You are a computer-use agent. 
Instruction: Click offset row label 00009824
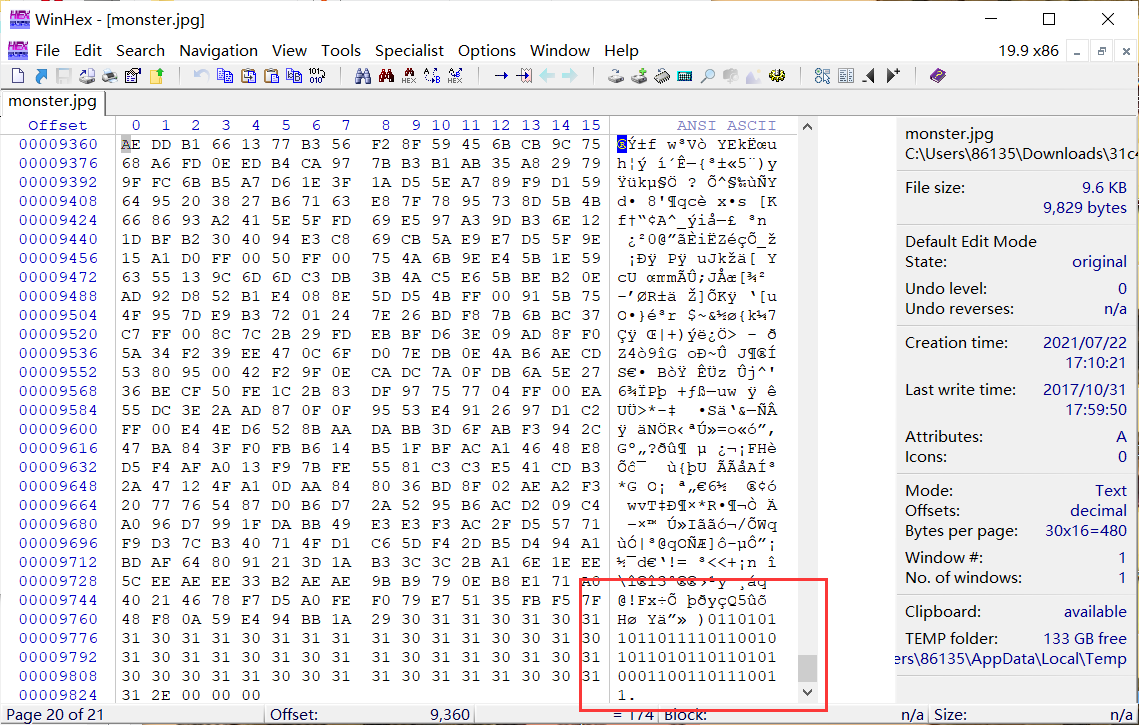[58, 695]
